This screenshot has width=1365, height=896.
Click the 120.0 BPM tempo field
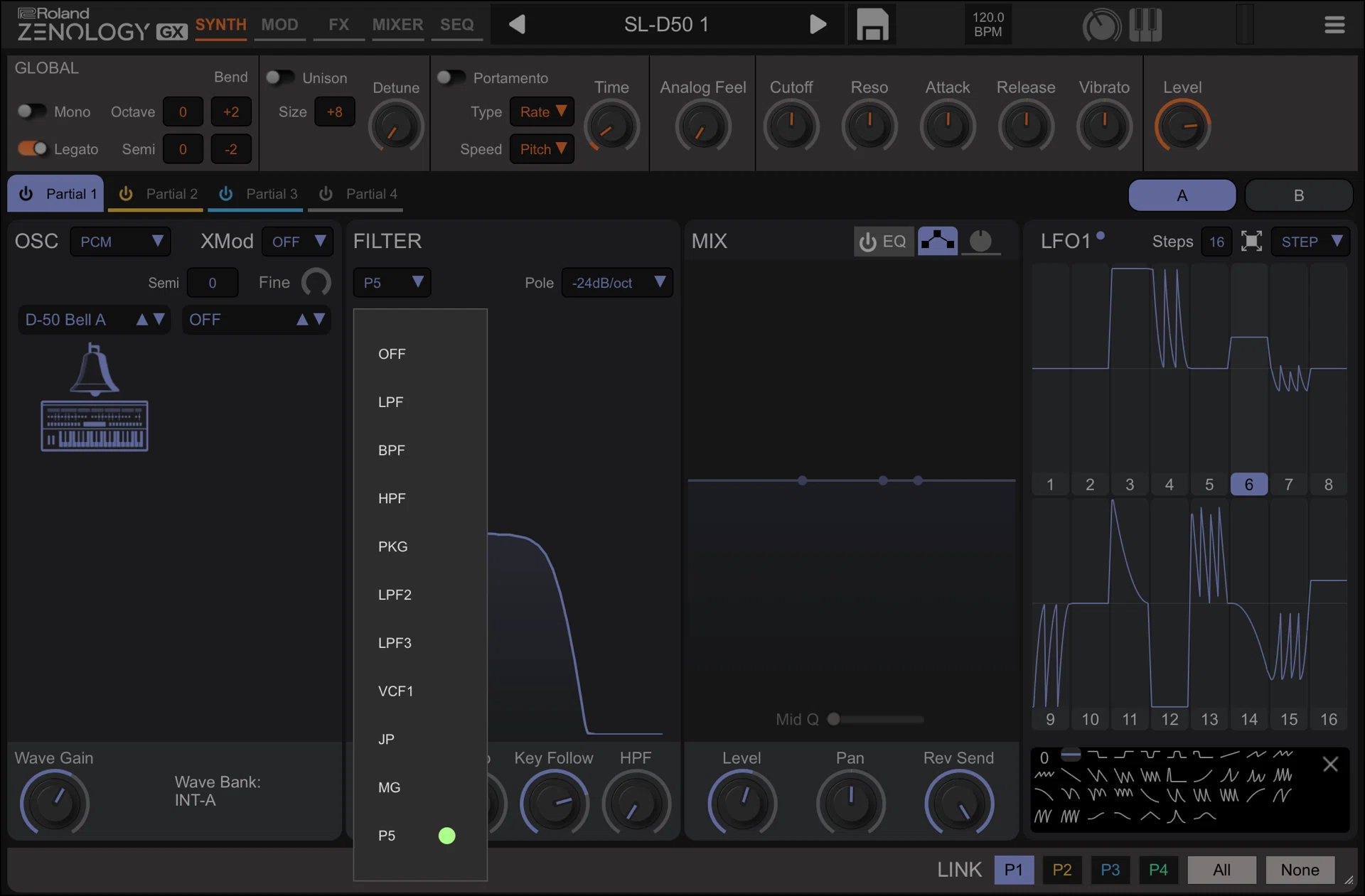(987, 25)
